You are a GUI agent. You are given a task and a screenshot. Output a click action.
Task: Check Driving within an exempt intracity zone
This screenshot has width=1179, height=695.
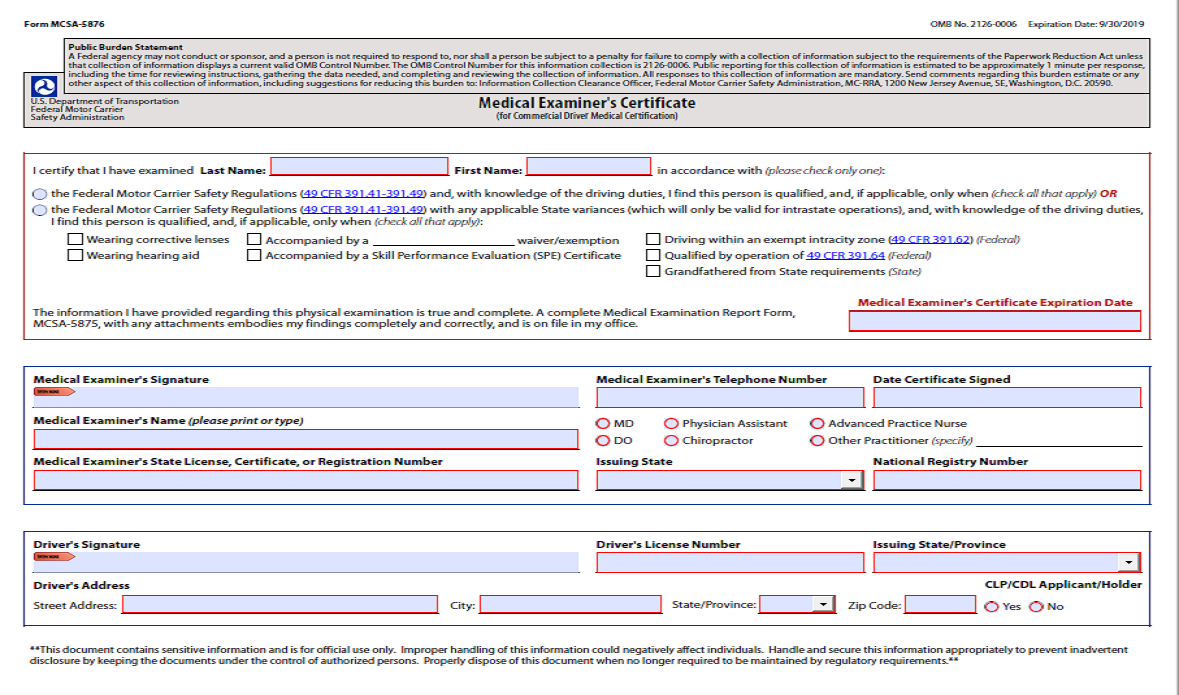click(653, 239)
